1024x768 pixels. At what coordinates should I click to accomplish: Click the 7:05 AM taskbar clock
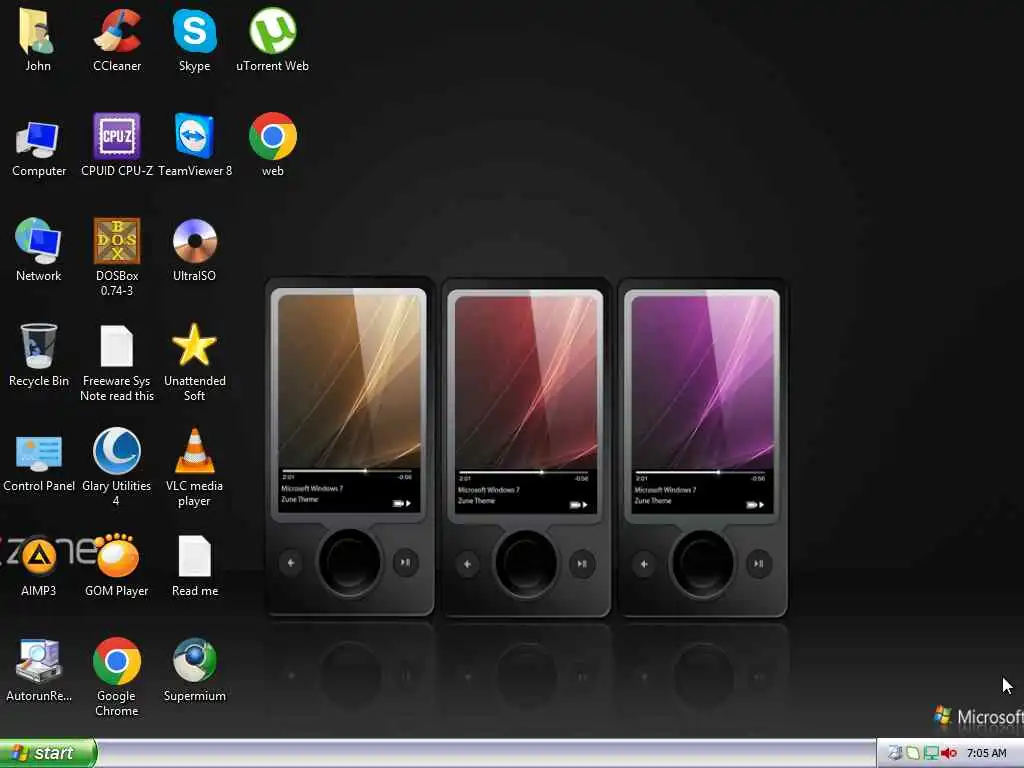click(986, 754)
